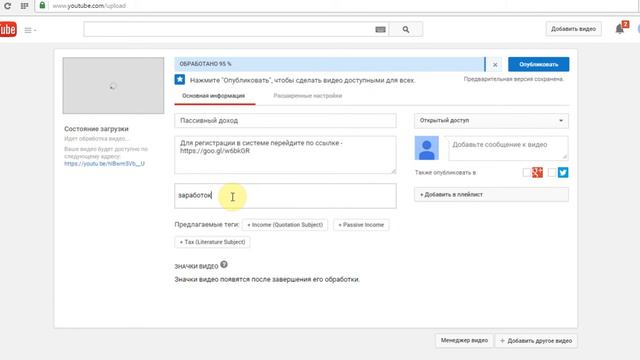Focus the YouTube search input field

pyautogui.click(x=229, y=29)
